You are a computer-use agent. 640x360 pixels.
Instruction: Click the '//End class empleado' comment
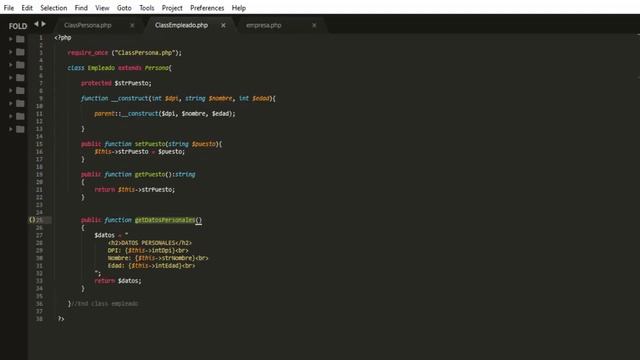click(105, 304)
